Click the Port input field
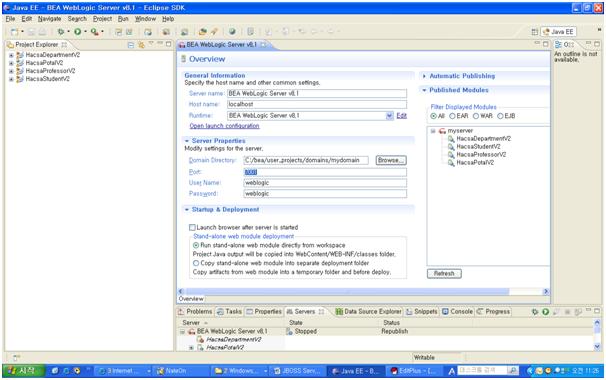The image size is (606, 380). (x=325, y=172)
